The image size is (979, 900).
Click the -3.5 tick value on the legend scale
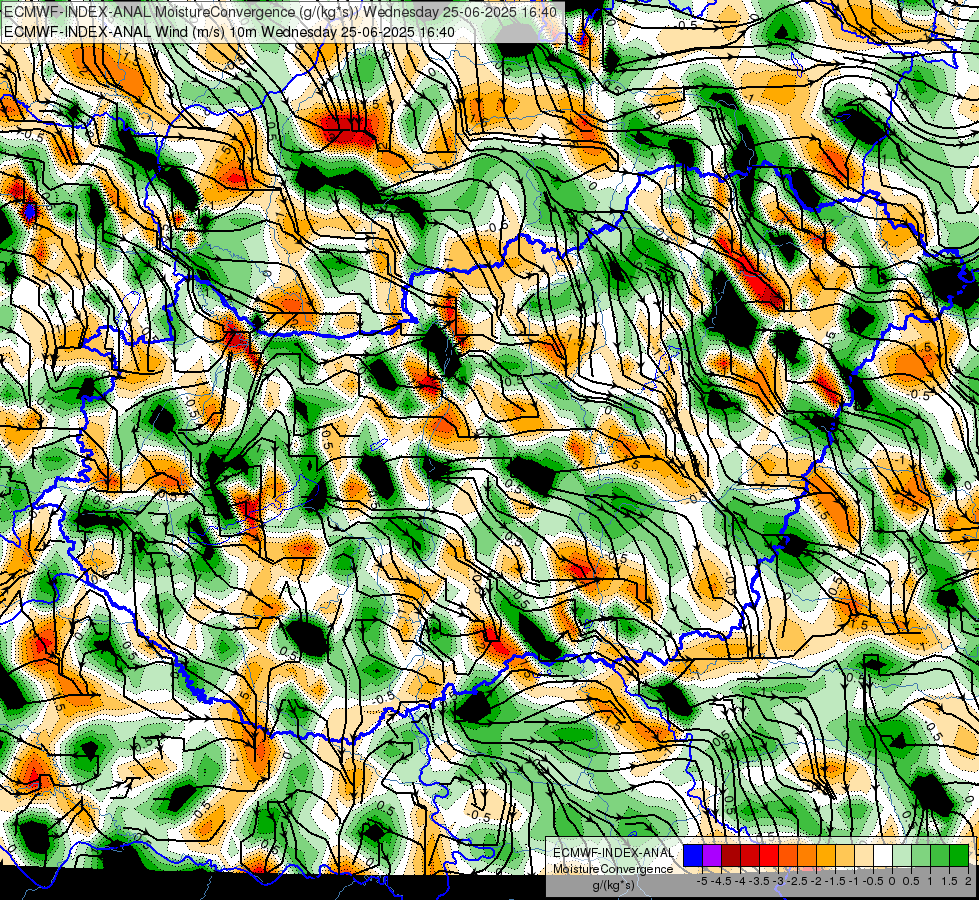click(759, 881)
